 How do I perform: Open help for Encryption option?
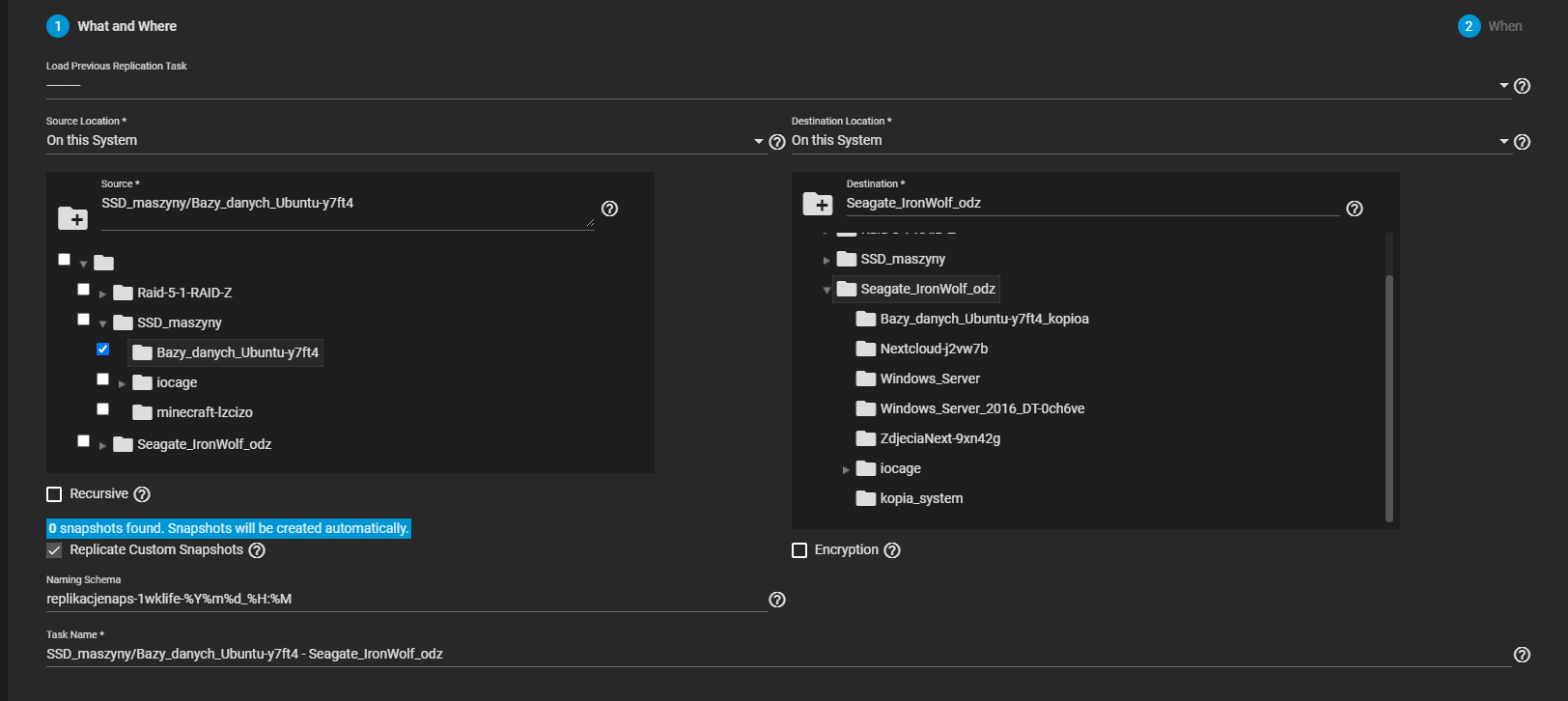click(892, 550)
